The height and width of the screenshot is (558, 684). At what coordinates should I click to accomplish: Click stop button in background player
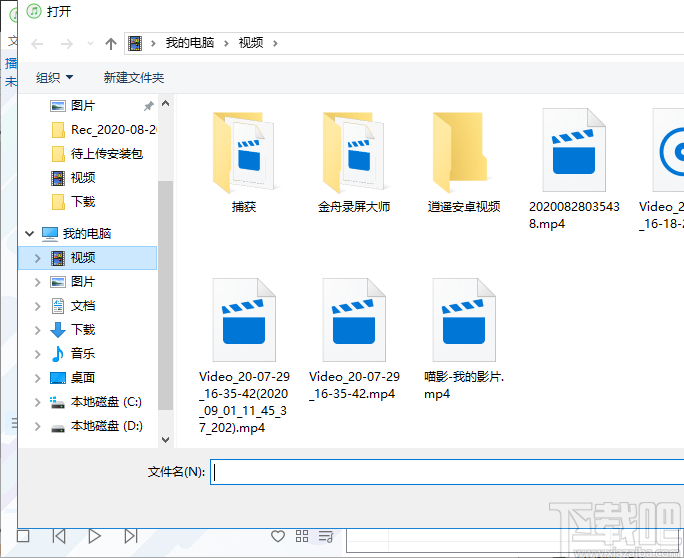pyautogui.click(x=23, y=536)
